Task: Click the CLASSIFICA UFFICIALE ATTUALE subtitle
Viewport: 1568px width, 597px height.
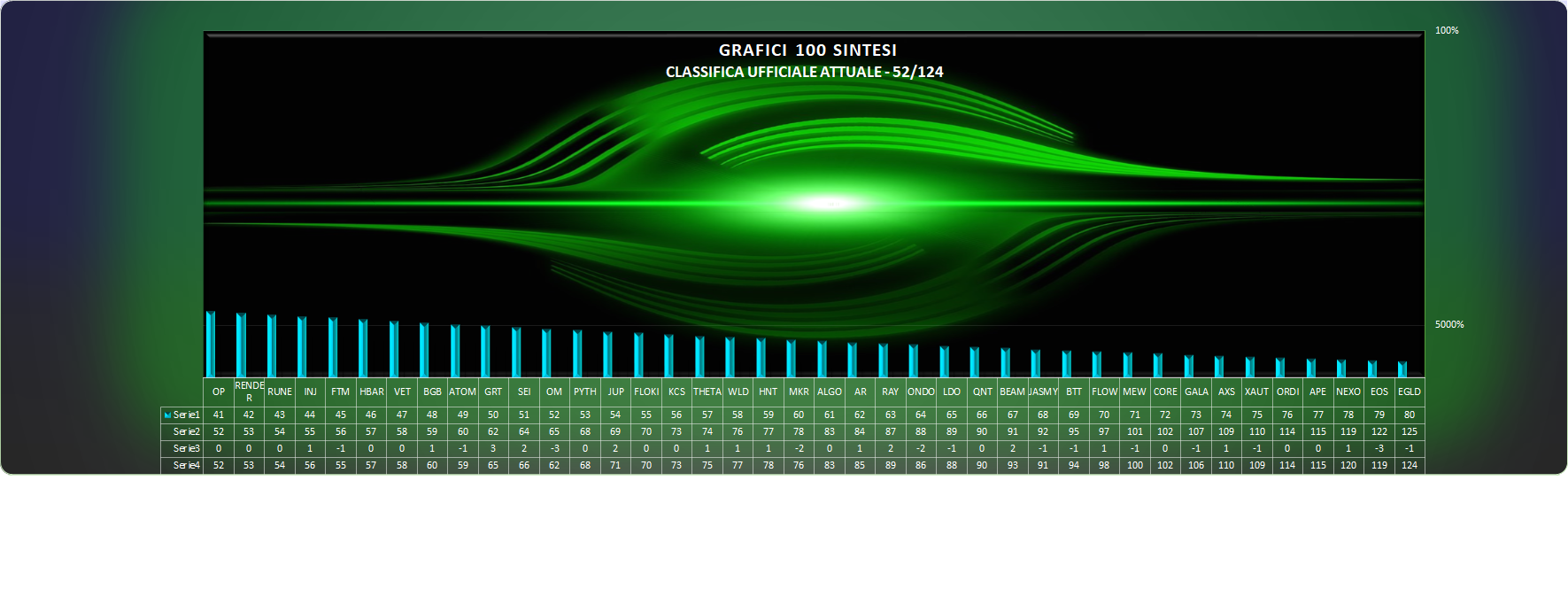Action: click(804, 72)
